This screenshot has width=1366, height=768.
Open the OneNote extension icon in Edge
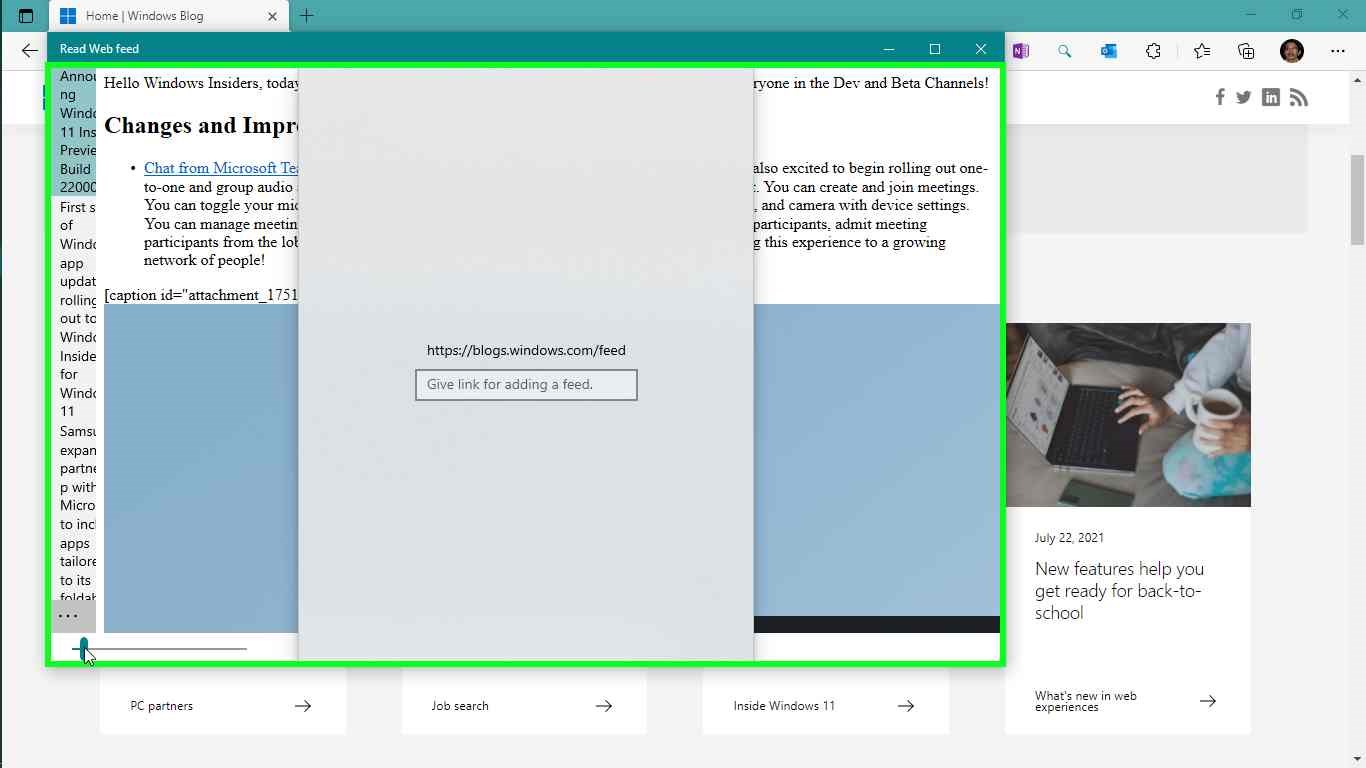[x=1020, y=51]
